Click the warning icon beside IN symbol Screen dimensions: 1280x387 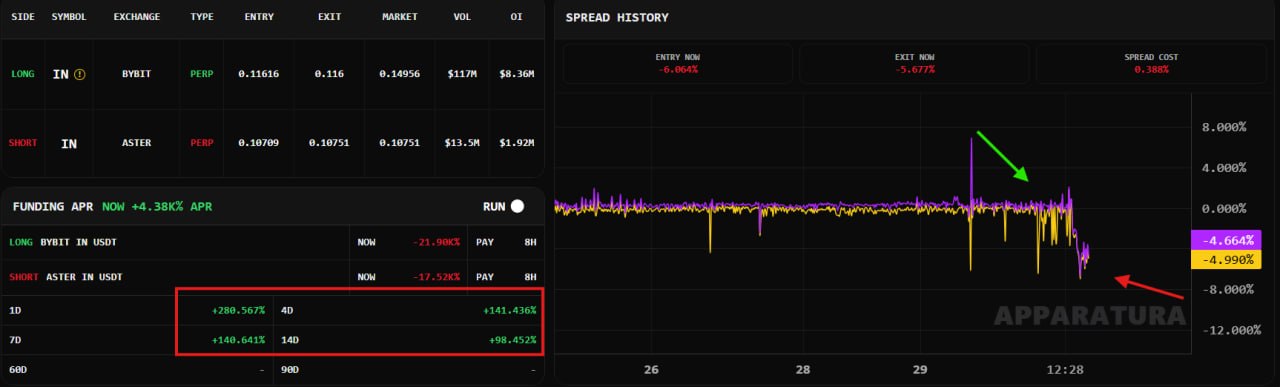(79, 74)
